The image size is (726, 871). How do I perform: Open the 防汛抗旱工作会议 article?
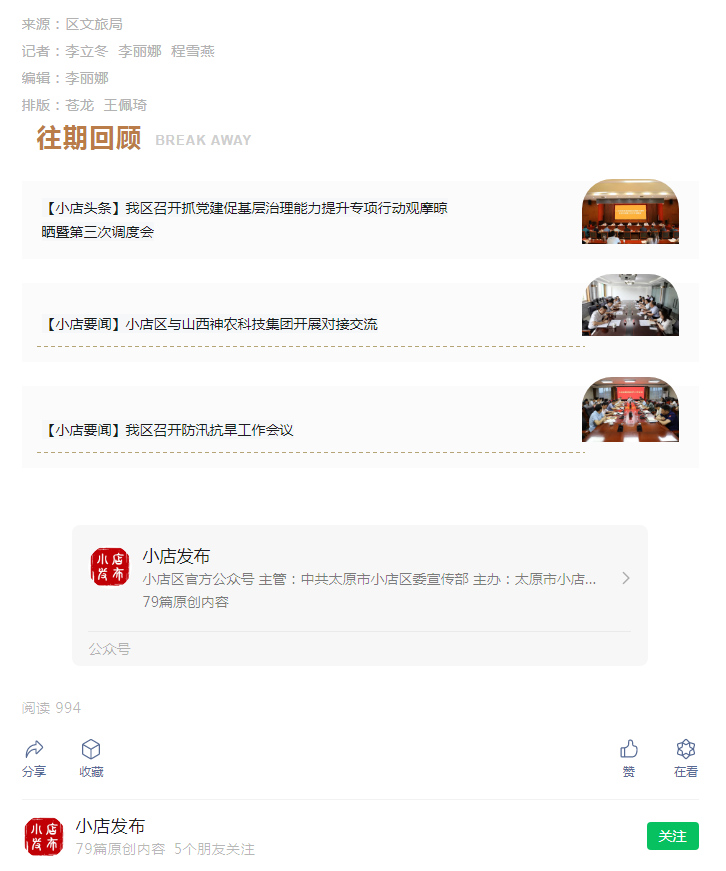tap(168, 430)
